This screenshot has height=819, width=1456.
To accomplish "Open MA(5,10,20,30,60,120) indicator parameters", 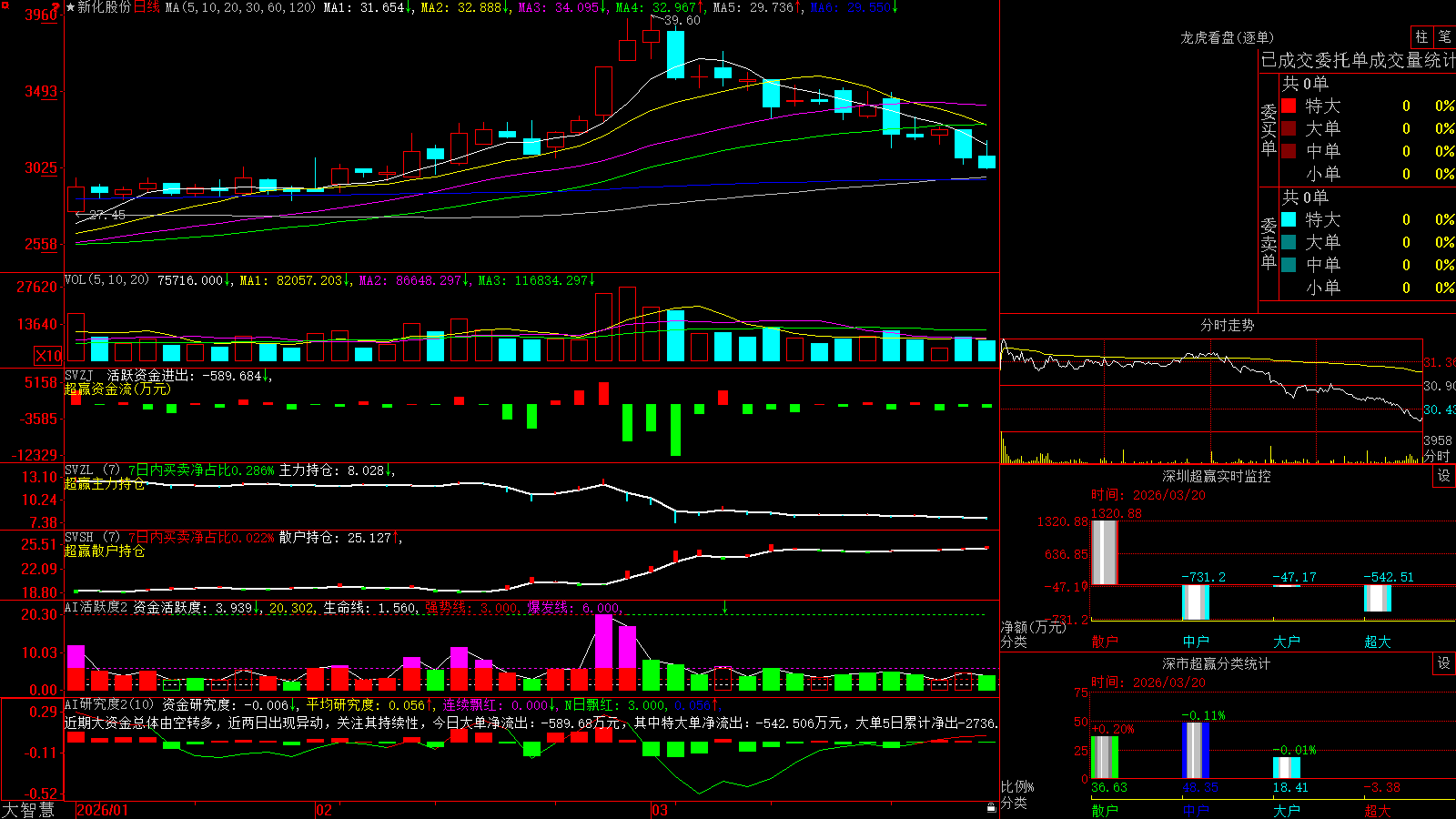I will 241,7.
